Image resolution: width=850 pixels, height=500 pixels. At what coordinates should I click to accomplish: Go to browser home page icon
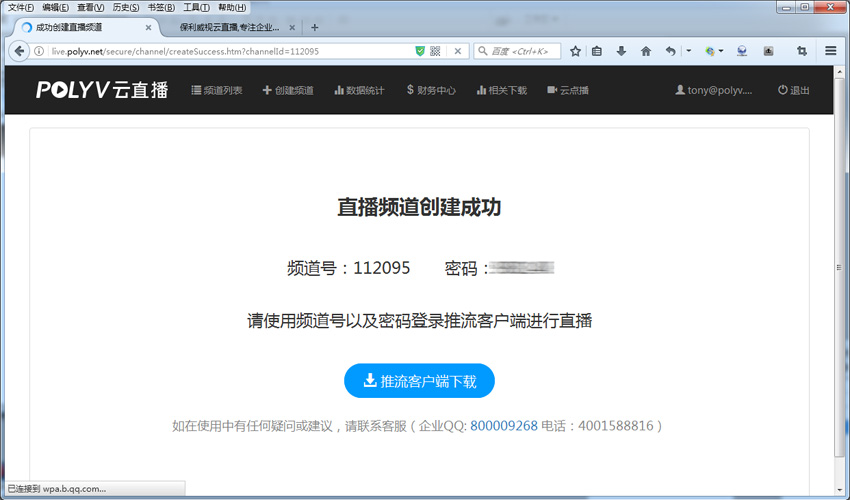click(646, 51)
